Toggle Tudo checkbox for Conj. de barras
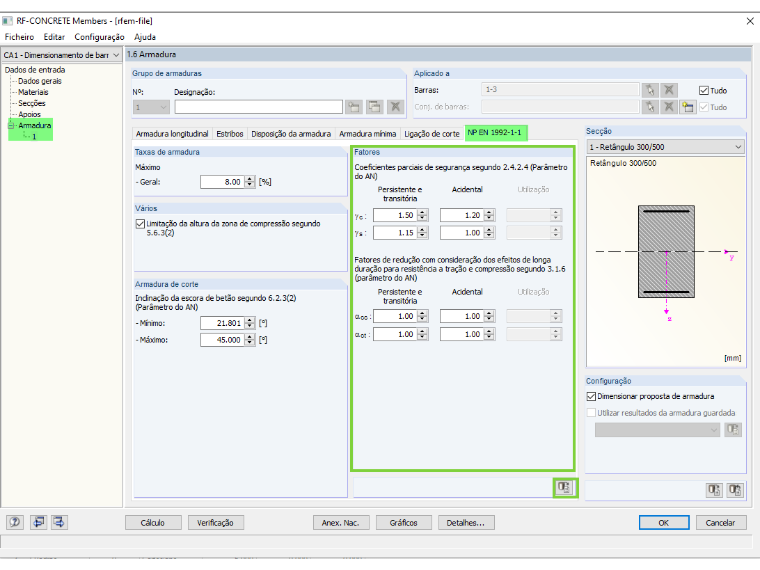Image resolution: width=760 pixels, height=570 pixels. [704, 107]
